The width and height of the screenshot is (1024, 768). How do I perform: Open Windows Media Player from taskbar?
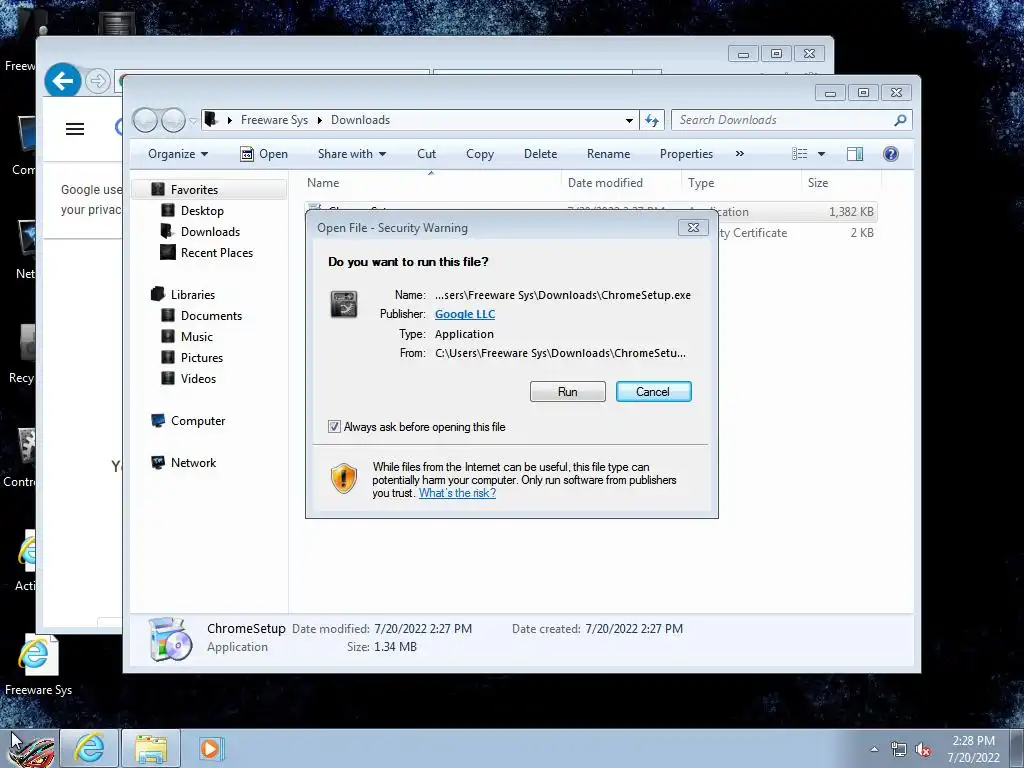tap(211, 748)
